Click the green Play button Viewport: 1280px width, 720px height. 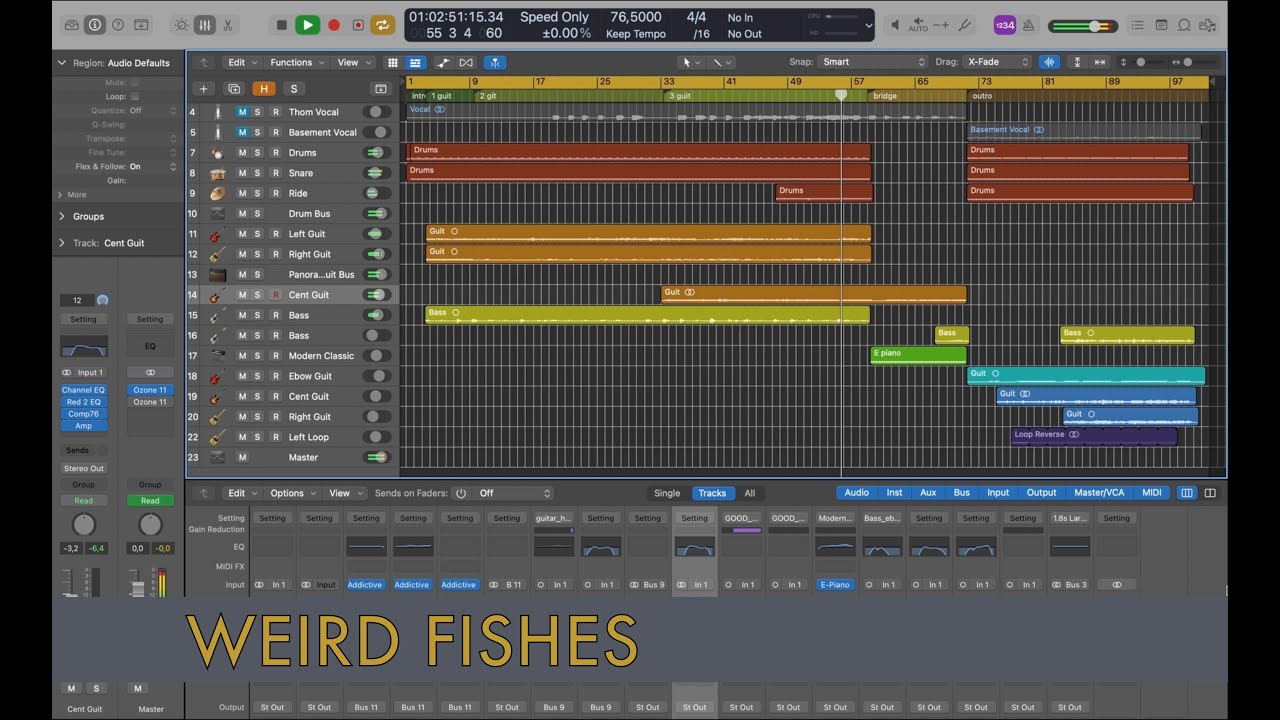click(307, 25)
